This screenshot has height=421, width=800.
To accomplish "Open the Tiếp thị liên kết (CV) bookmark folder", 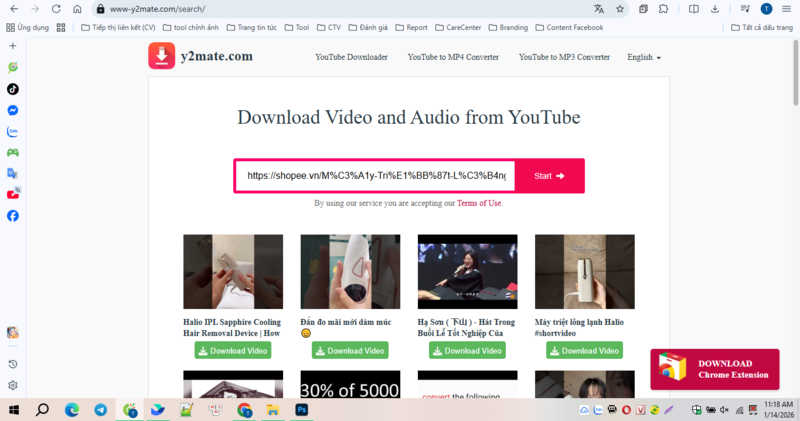I will click(118, 28).
